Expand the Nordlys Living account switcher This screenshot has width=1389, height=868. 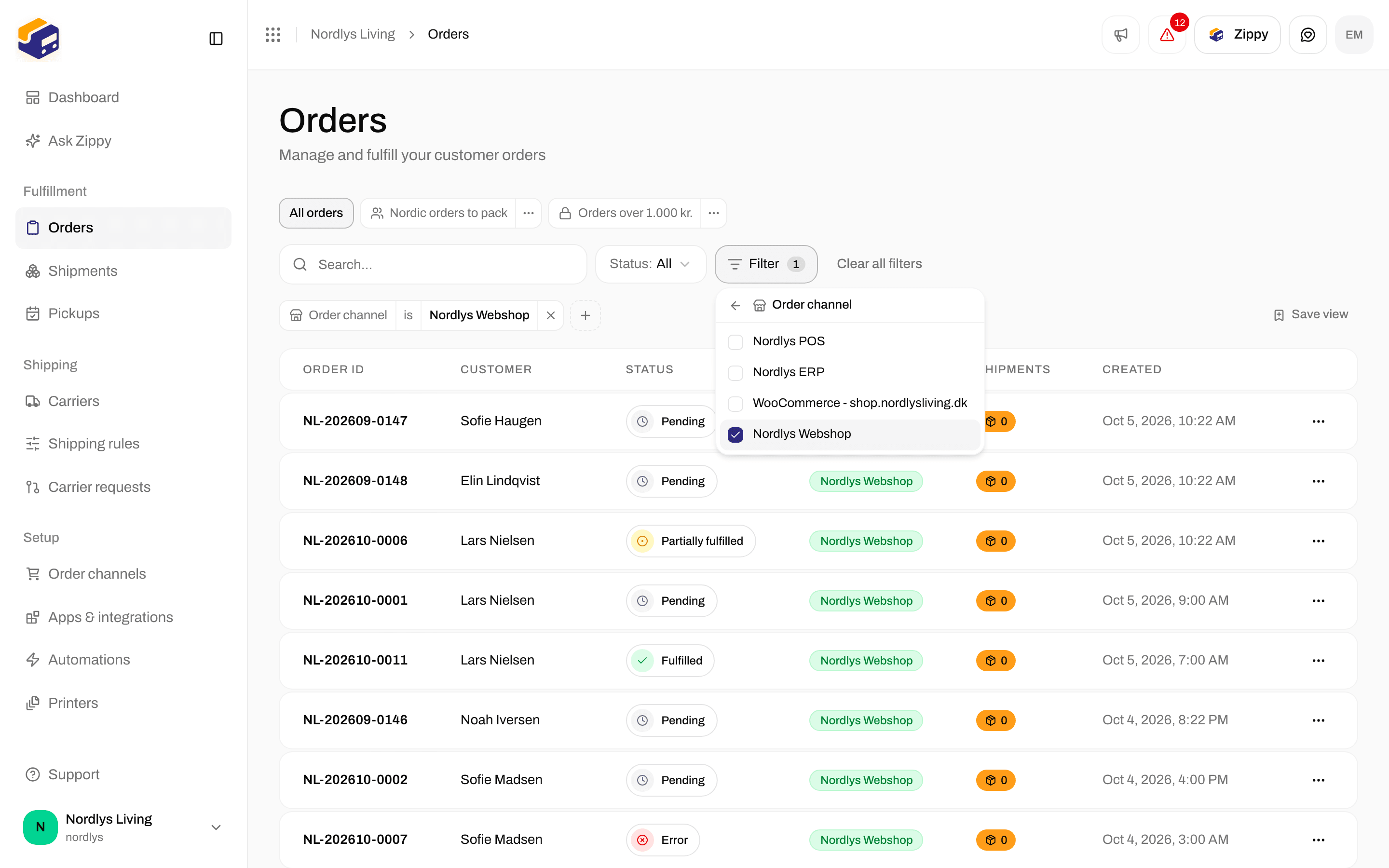[x=123, y=827]
